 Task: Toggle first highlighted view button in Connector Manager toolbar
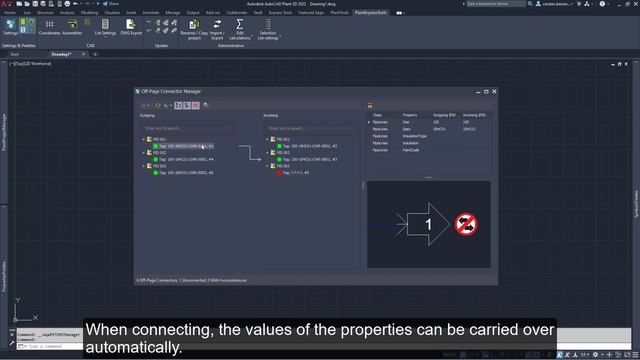(x=178, y=106)
